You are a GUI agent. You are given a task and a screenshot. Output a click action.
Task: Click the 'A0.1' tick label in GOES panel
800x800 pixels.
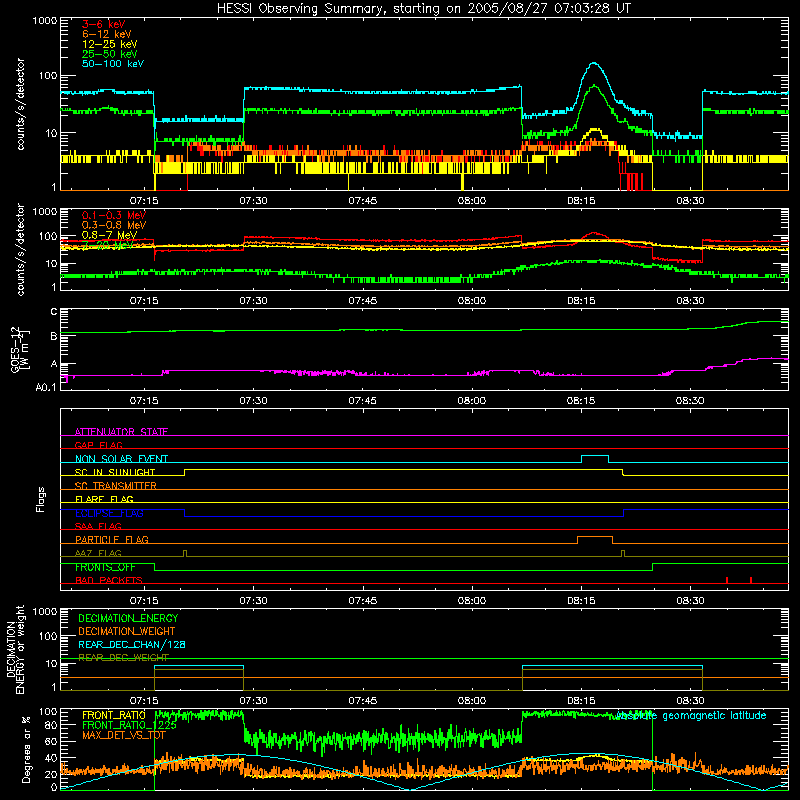(46, 388)
